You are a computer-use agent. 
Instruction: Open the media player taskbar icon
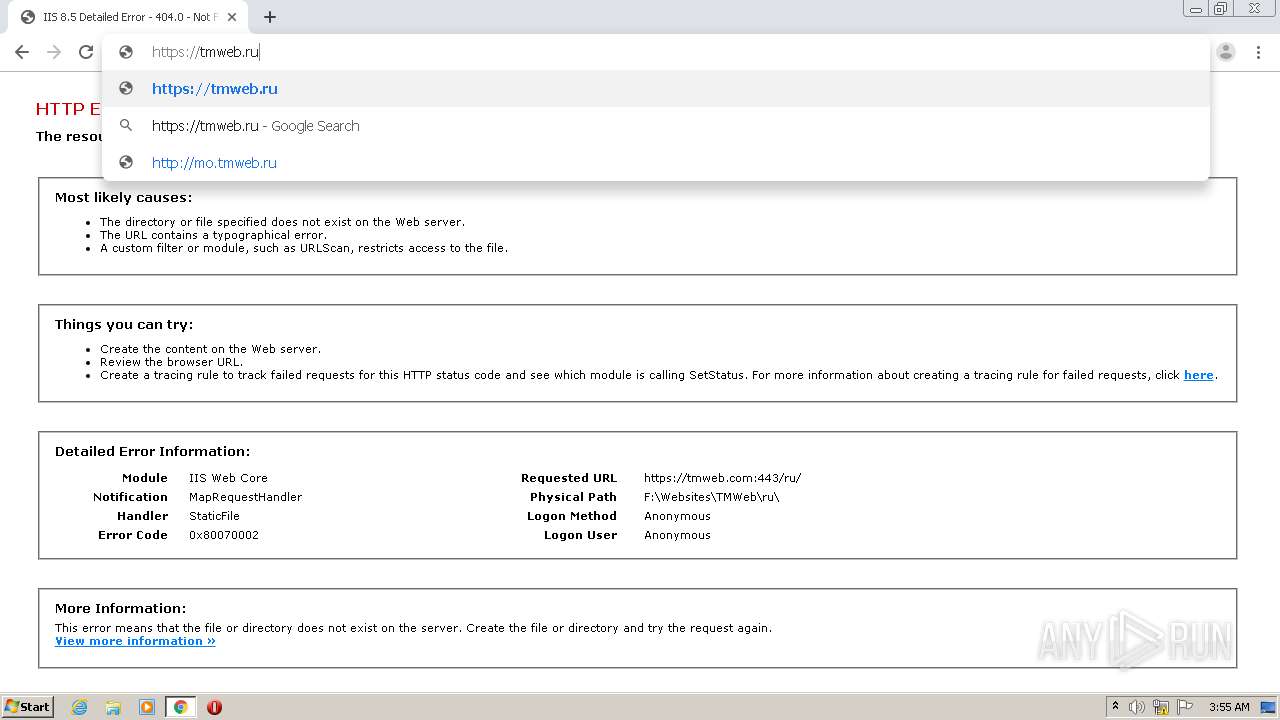click(147, 707)
